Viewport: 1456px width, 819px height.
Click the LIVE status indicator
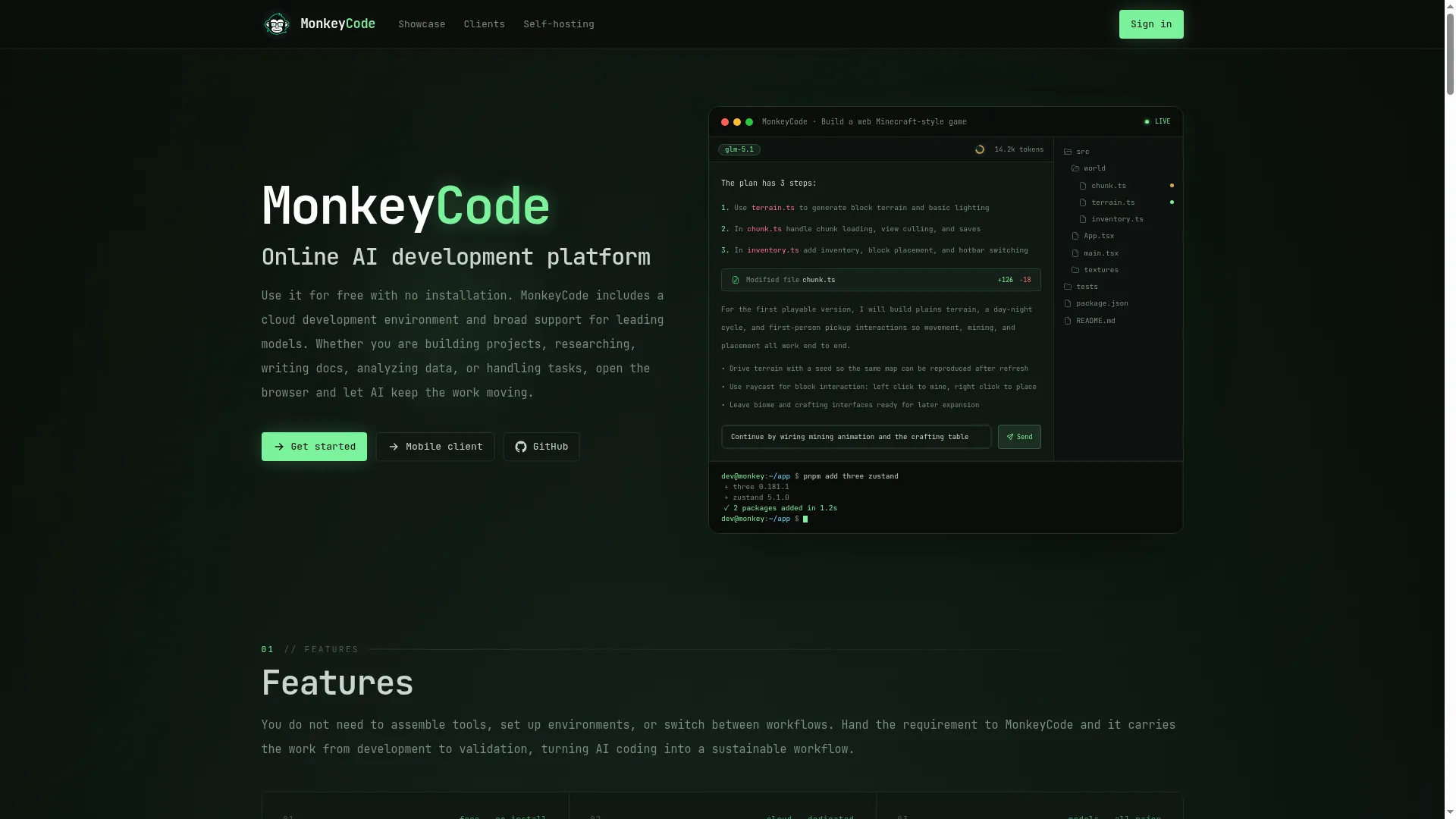coord(1157,121)
